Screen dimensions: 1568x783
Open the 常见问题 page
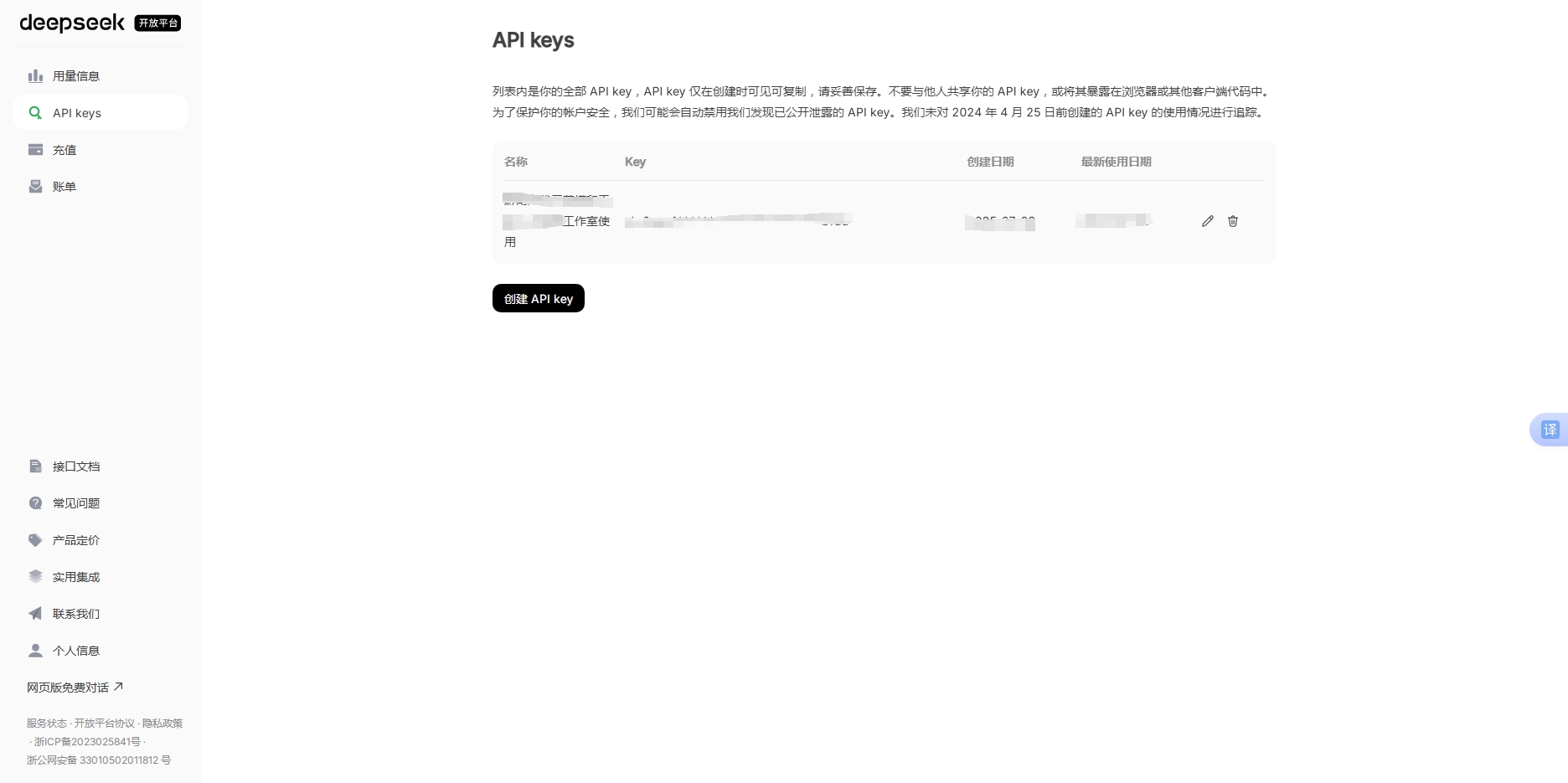(x=101, y=503)
